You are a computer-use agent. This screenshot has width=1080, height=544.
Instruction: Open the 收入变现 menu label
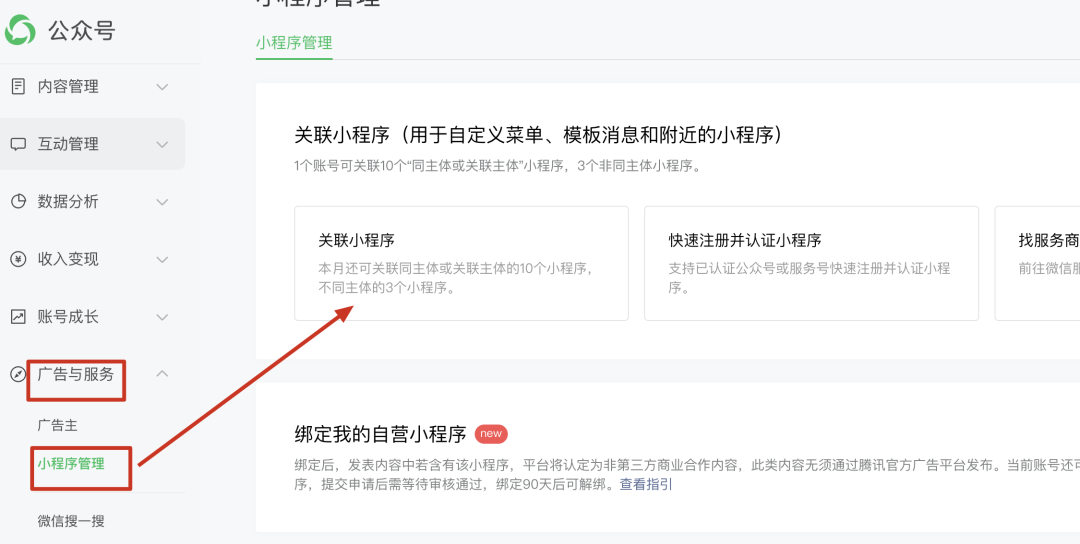pos(68,260)
